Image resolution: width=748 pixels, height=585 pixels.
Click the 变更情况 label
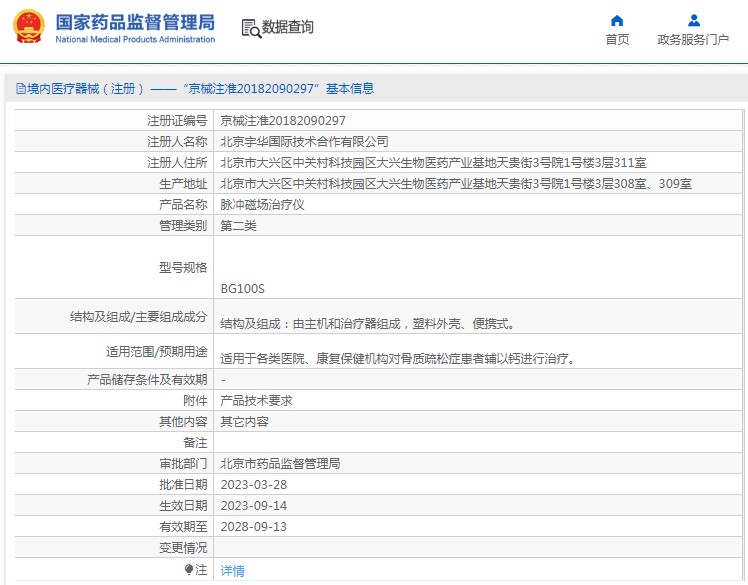tap(183, 547)
